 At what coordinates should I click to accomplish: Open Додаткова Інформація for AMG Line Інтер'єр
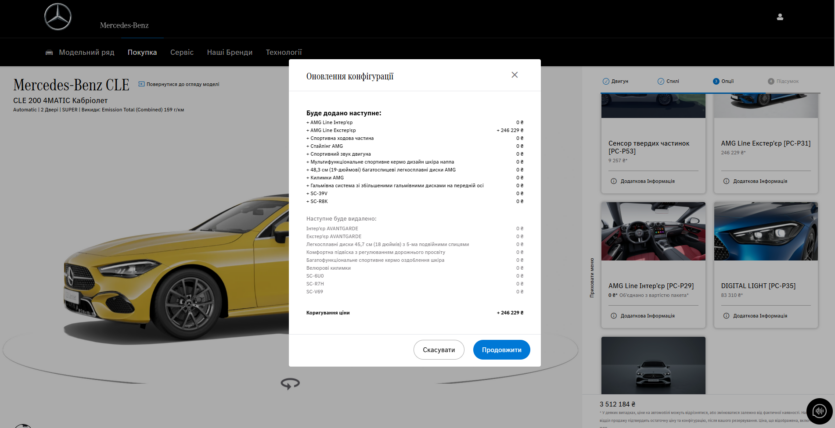point(648,316)
